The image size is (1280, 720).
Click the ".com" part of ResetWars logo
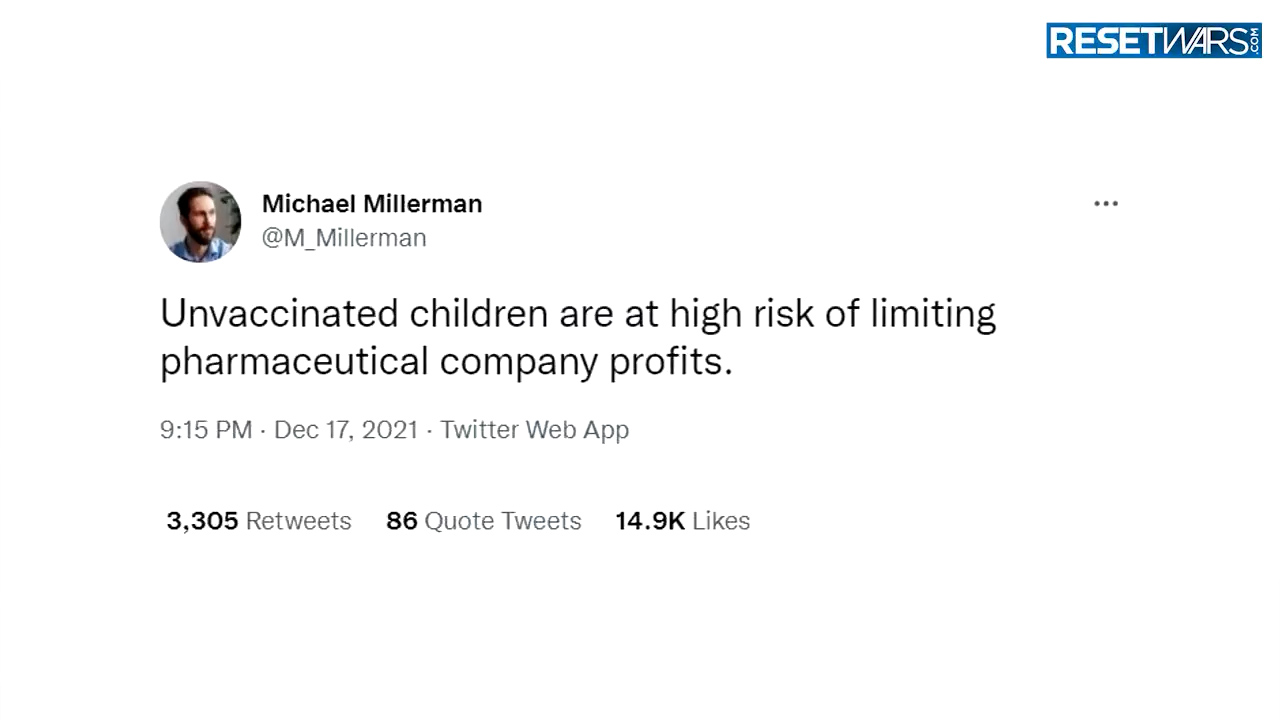coord(1255,41)
